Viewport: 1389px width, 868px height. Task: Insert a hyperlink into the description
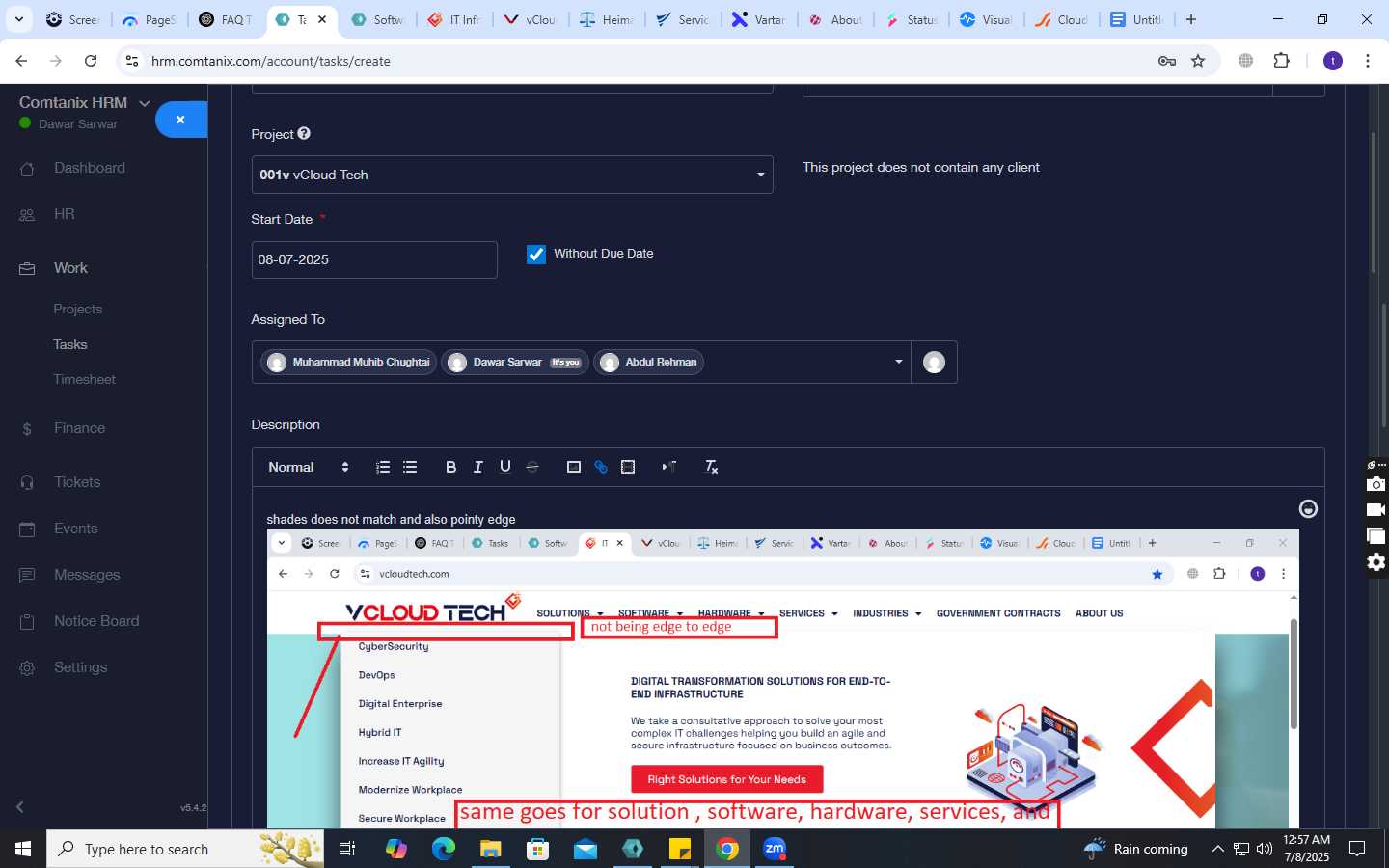601,467
